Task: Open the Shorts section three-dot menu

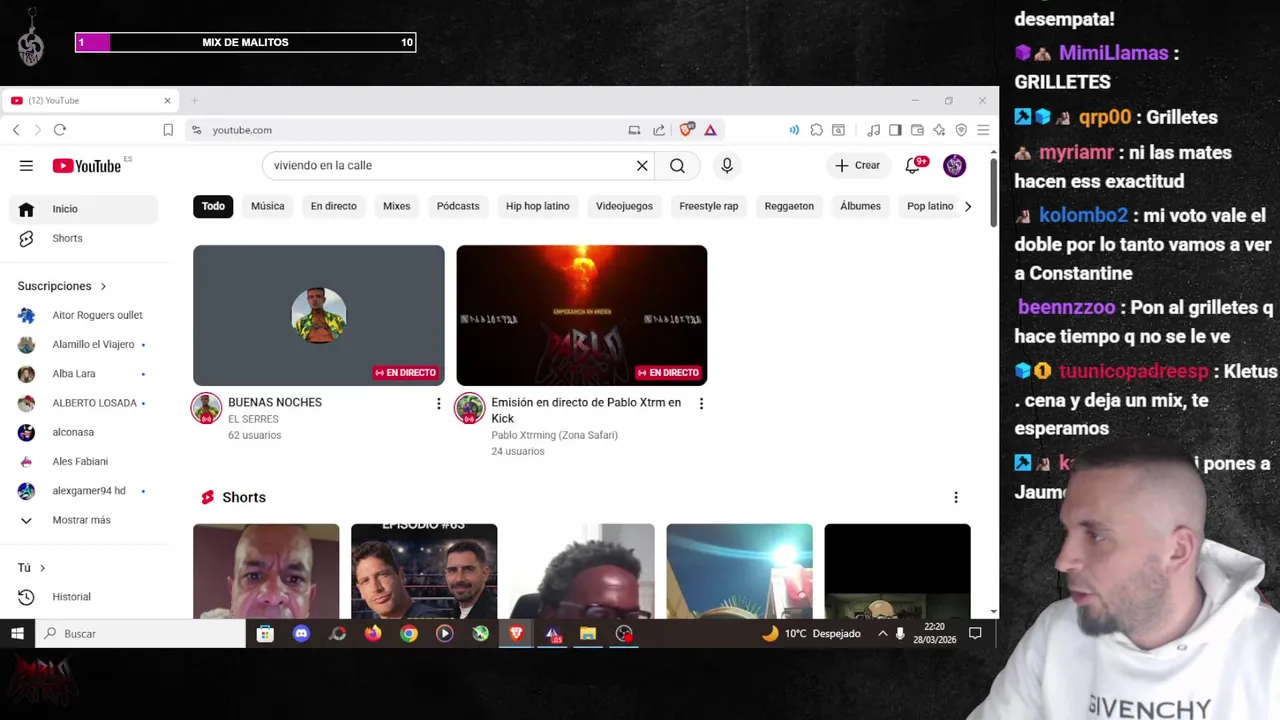Action: pos(956,497)
